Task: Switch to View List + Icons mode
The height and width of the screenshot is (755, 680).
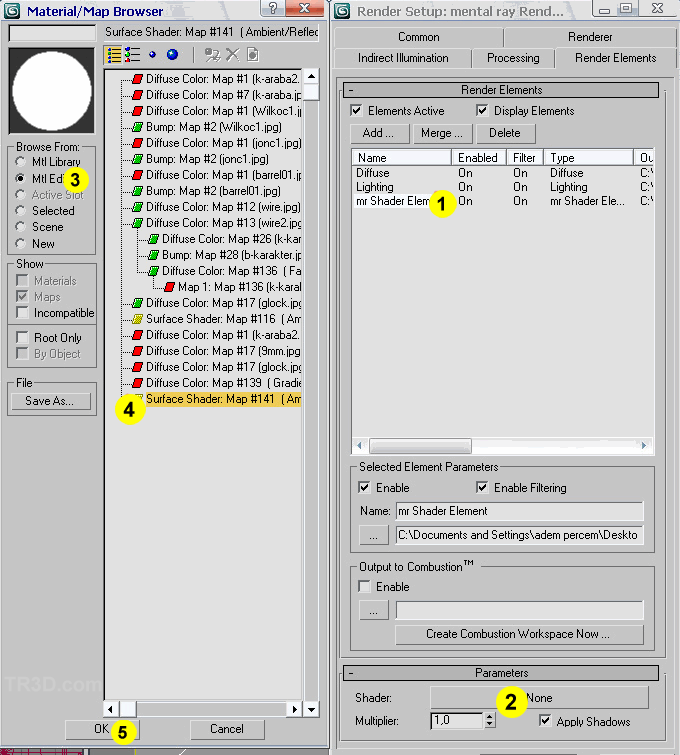Action: pyautogui.click(x=133, y=55)
